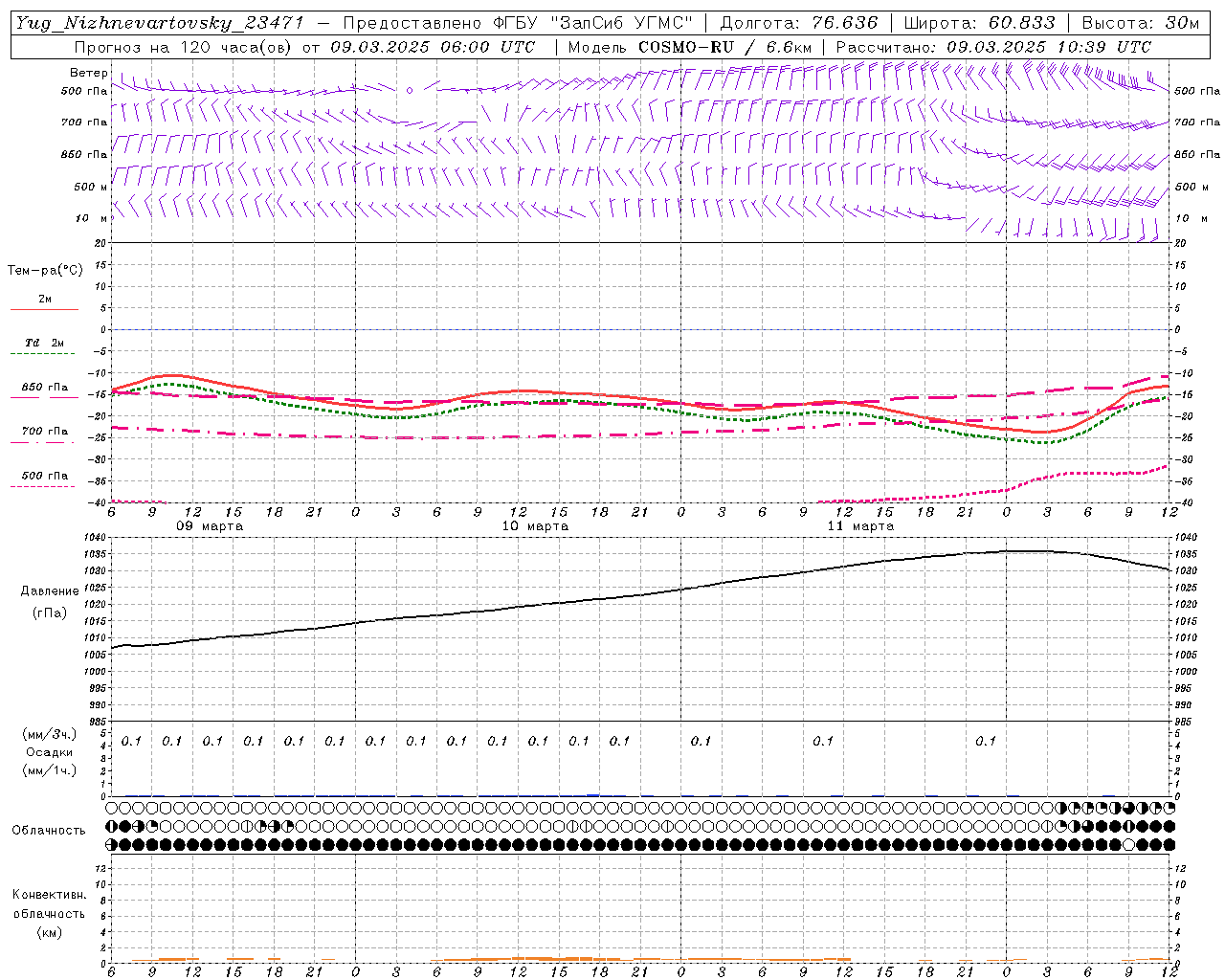Viewport: 1225px width, 980px height.
Task: Click the 10 марта date label
Action: click(535, 525)
